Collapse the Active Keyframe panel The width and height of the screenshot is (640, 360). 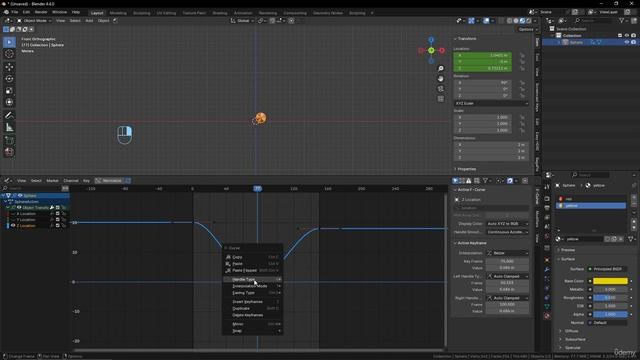(470, 243)
